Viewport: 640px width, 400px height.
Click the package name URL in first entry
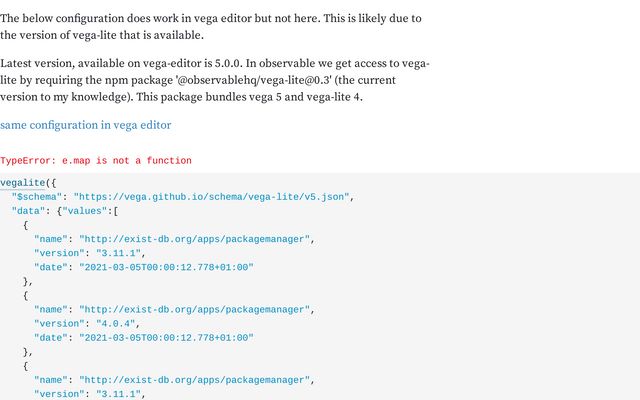197,240
